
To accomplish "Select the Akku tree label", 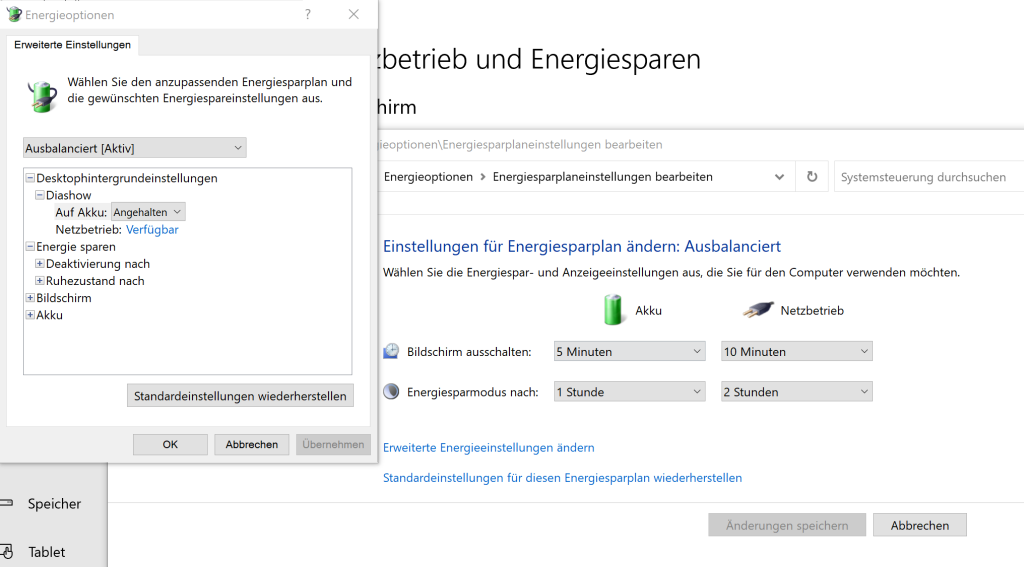I will (x=50, y=315).
